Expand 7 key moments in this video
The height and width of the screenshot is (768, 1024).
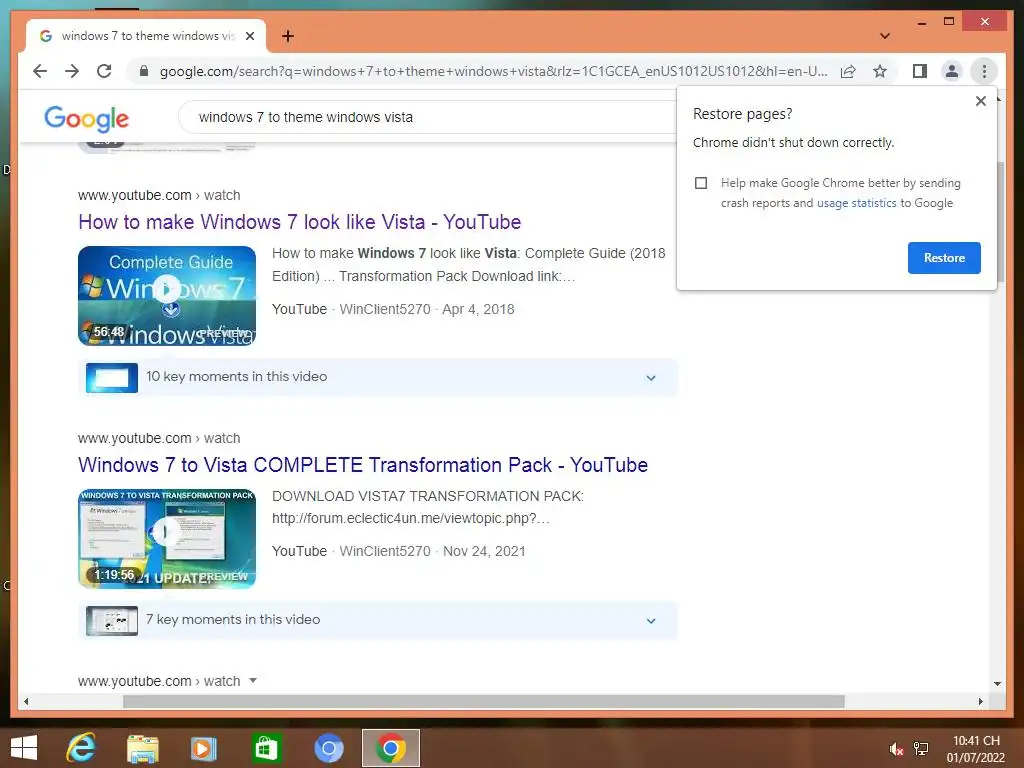click(377, 620)
